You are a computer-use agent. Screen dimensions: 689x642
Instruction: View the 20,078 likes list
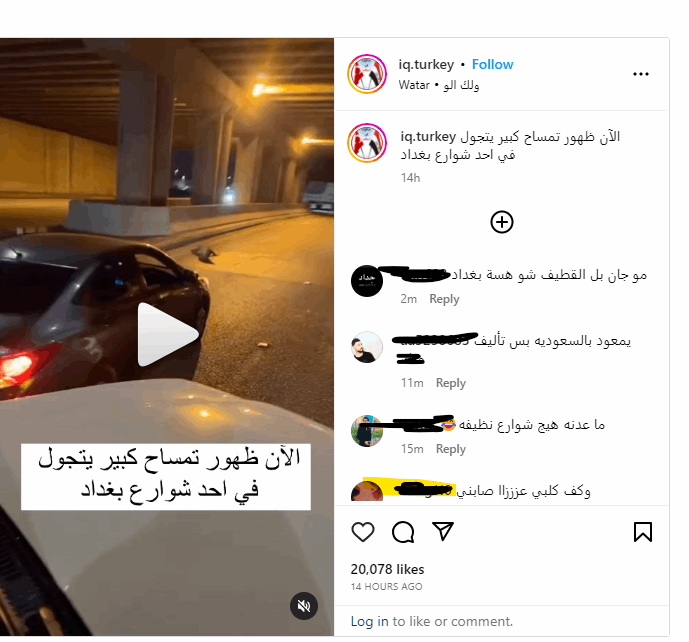tap(387, 569)
